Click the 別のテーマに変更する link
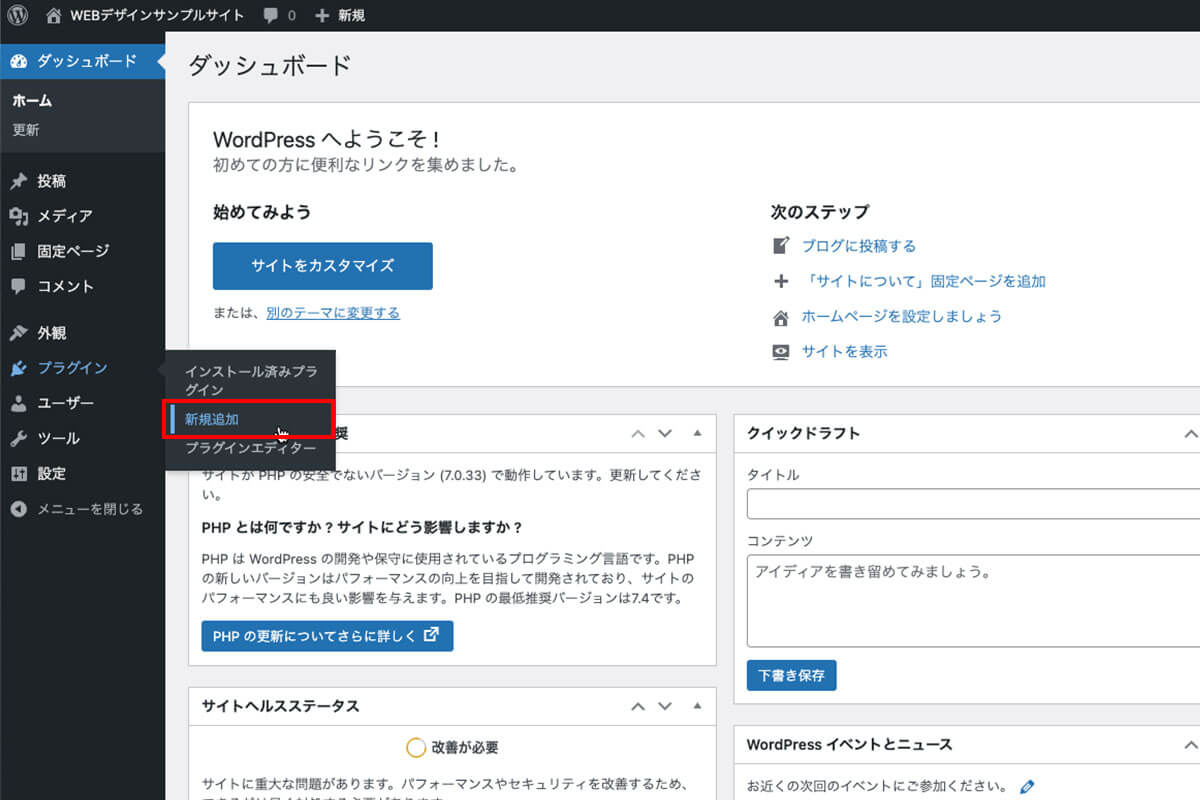The width and height of the screenshot is (1200, 800). [333, 313]
